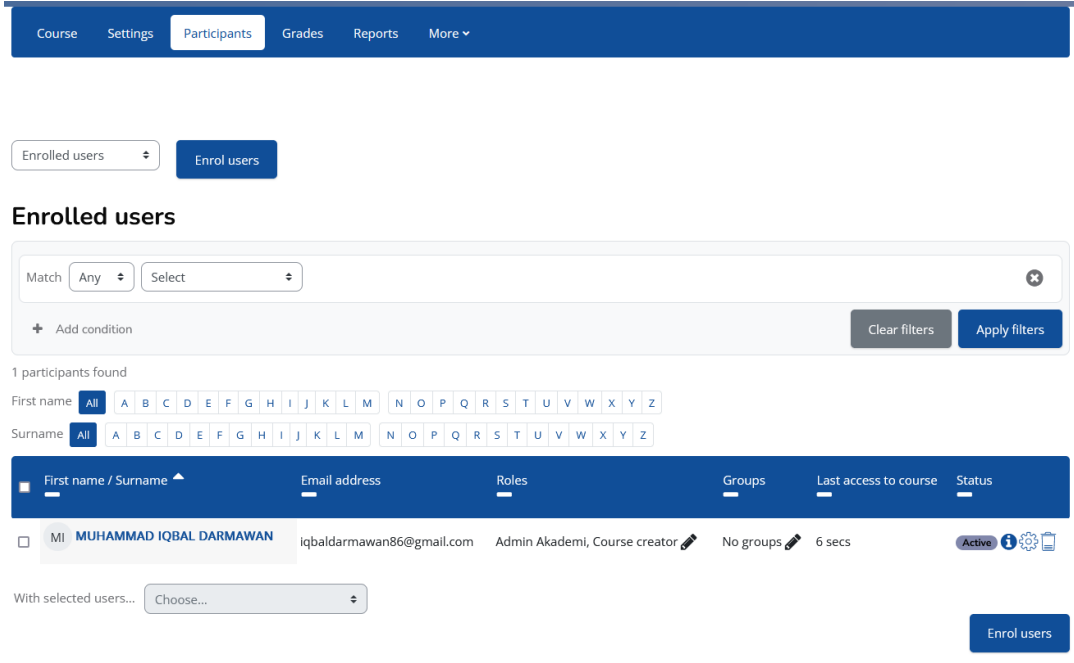The image size is (1074, 663).
Task: Tick the select-all checkbox in table header
Action: point(25,487)
